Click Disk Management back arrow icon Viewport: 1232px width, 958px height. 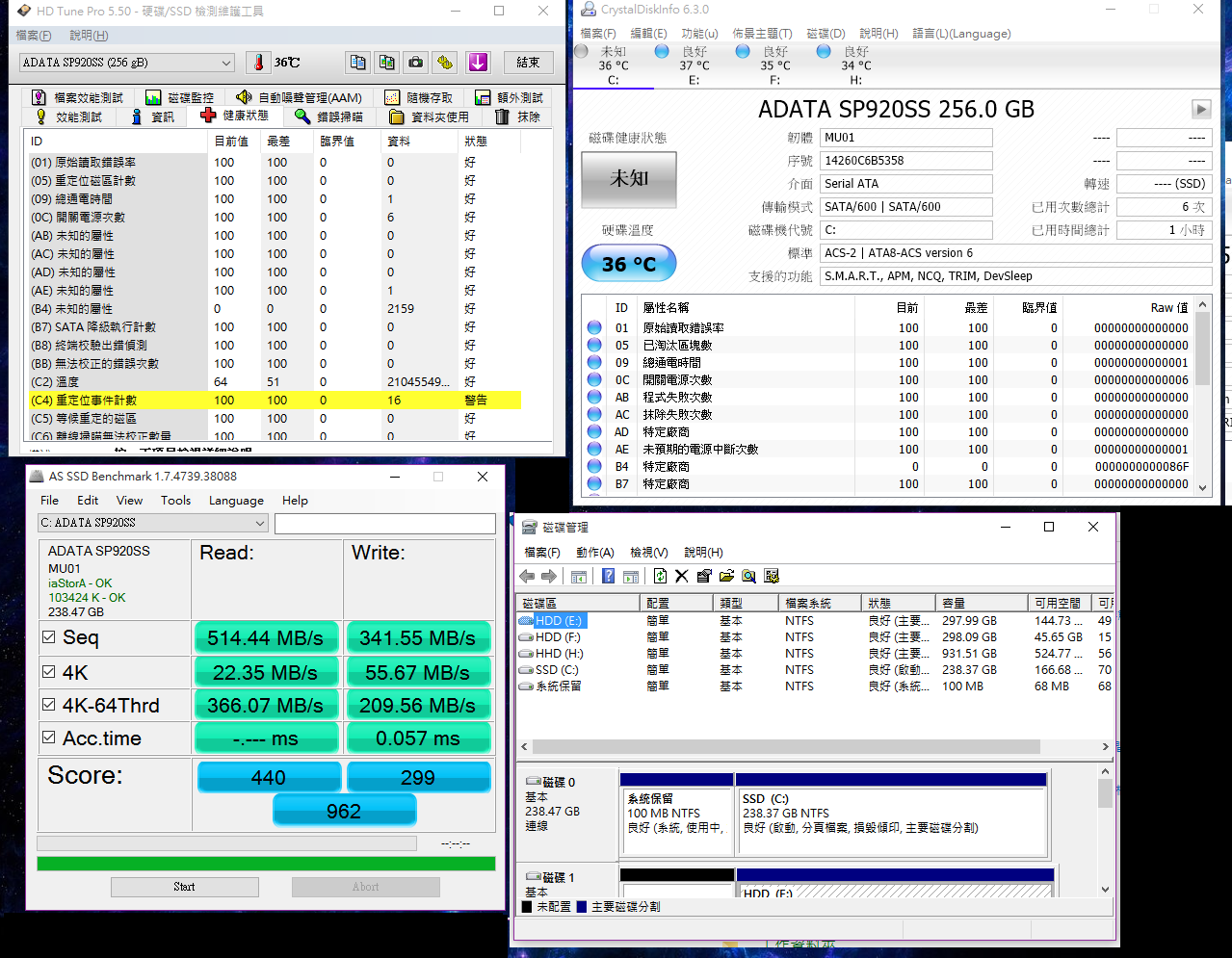pos(527,576)
